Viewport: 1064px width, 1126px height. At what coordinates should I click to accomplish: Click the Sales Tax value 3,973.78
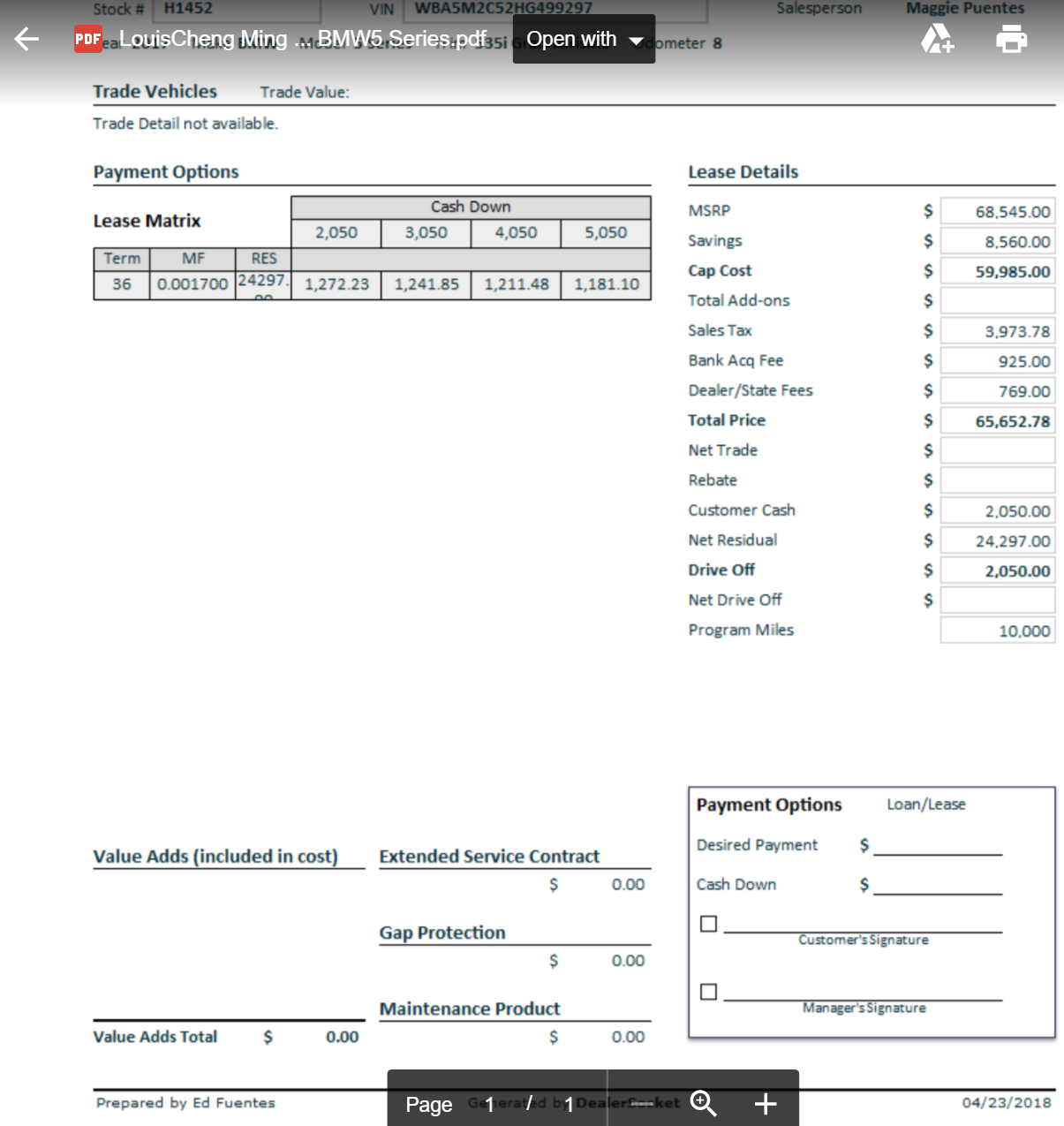point(998,332)
